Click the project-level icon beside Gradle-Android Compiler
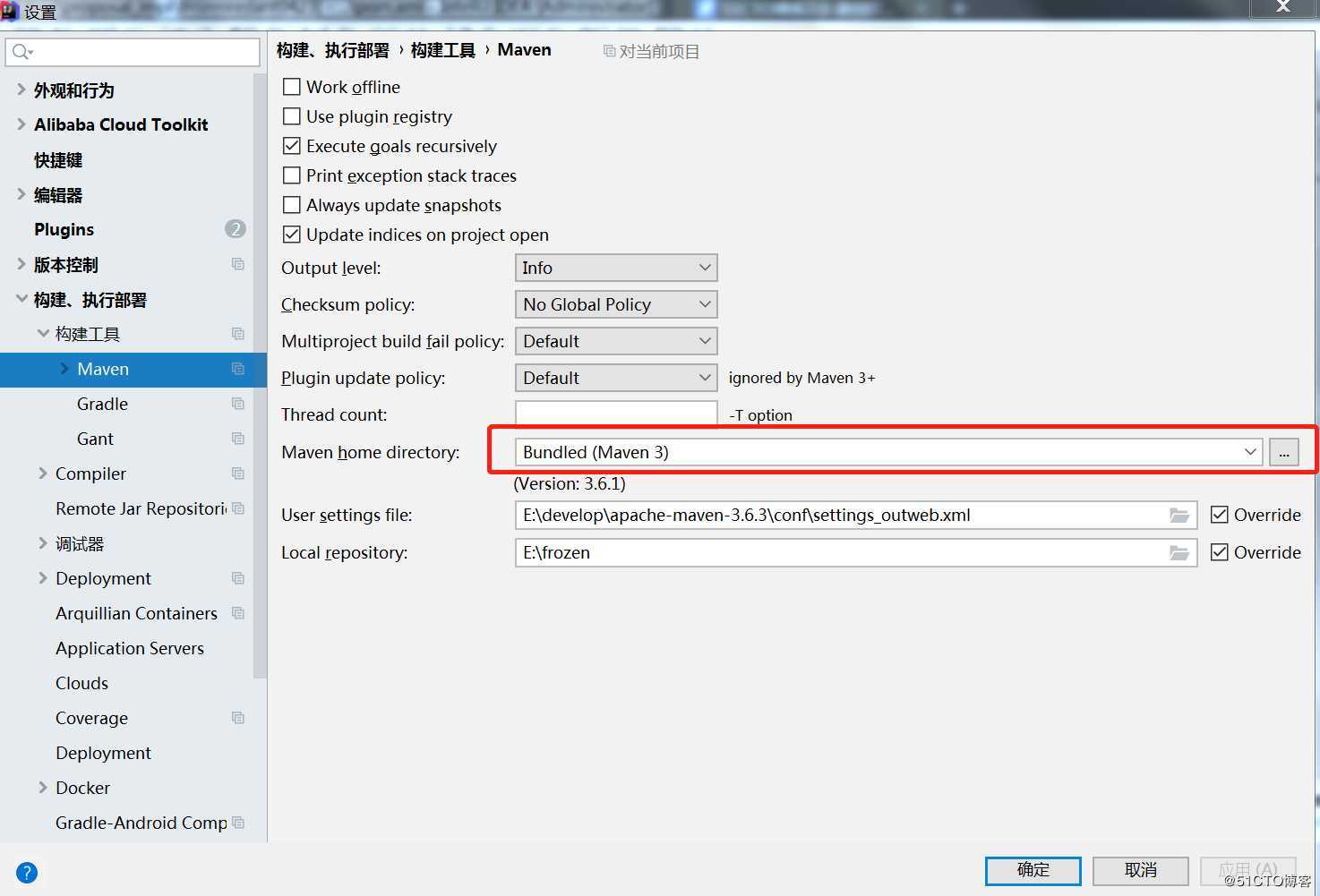The height and width of the screenshot is (896, 1320). [x=237, y=823]
